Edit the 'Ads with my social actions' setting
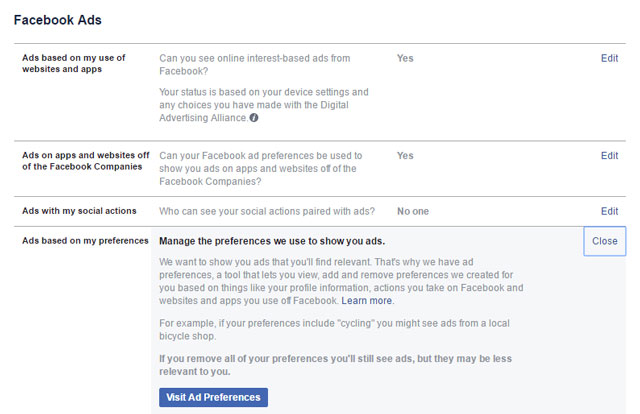Image resolution: width=640 pixels, height=414 pixels. coord(609,211)
